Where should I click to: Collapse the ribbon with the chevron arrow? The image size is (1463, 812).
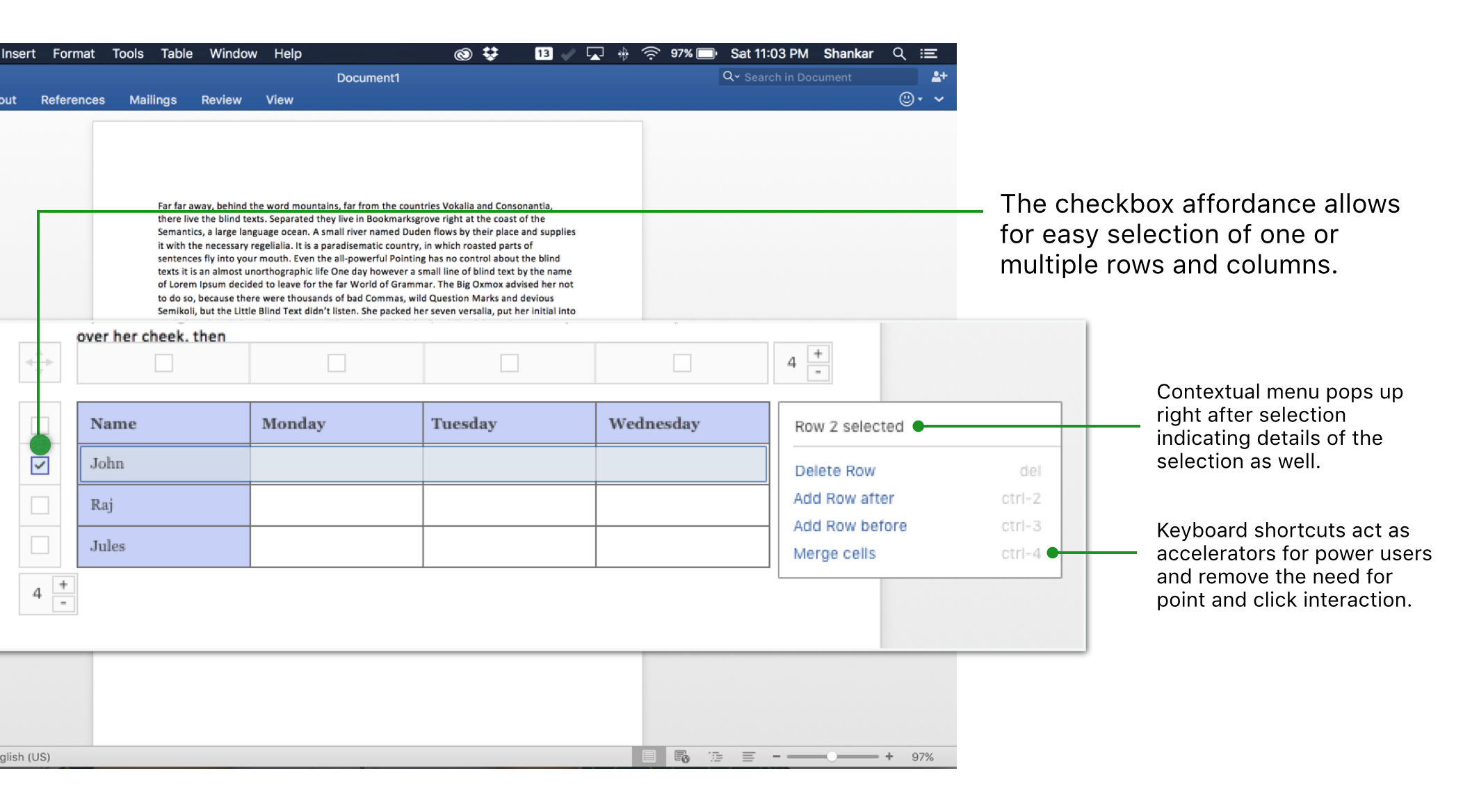tap(939, 99)
